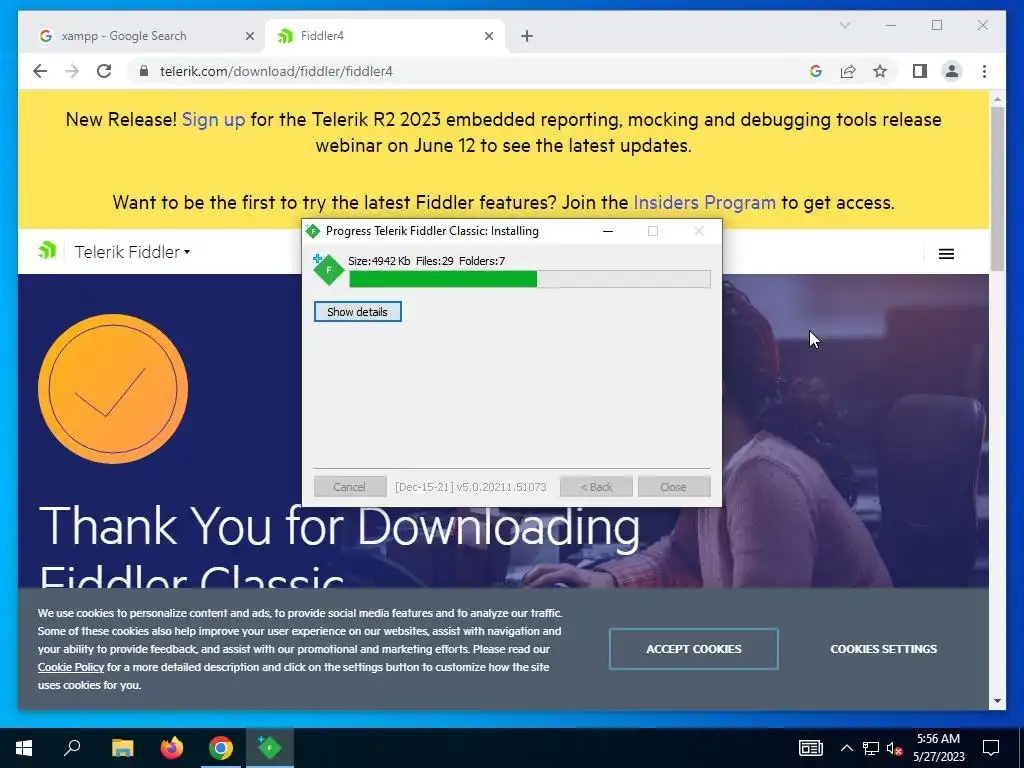Viewport: 1024px width, 768px height.
Task: Open Windows taskbar search
Action: tap(72, 748)
